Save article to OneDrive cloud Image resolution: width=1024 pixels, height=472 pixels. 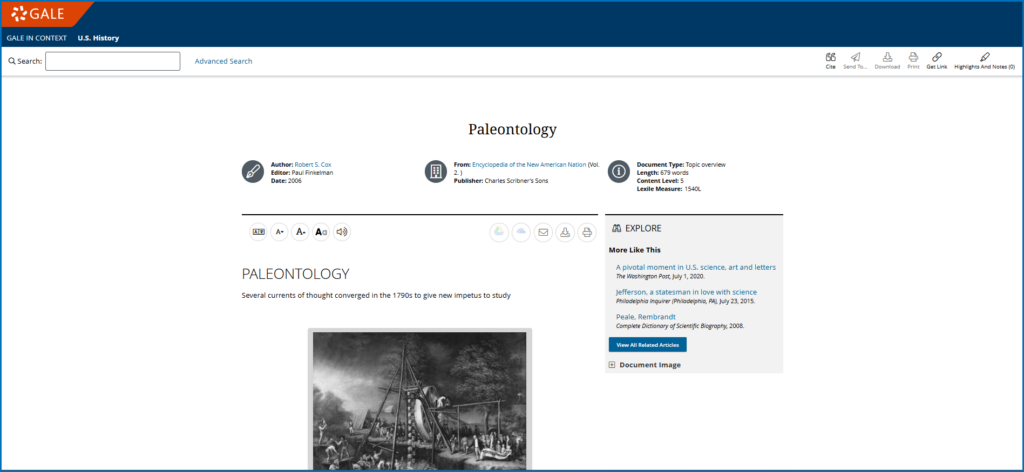tap(521, 232)
